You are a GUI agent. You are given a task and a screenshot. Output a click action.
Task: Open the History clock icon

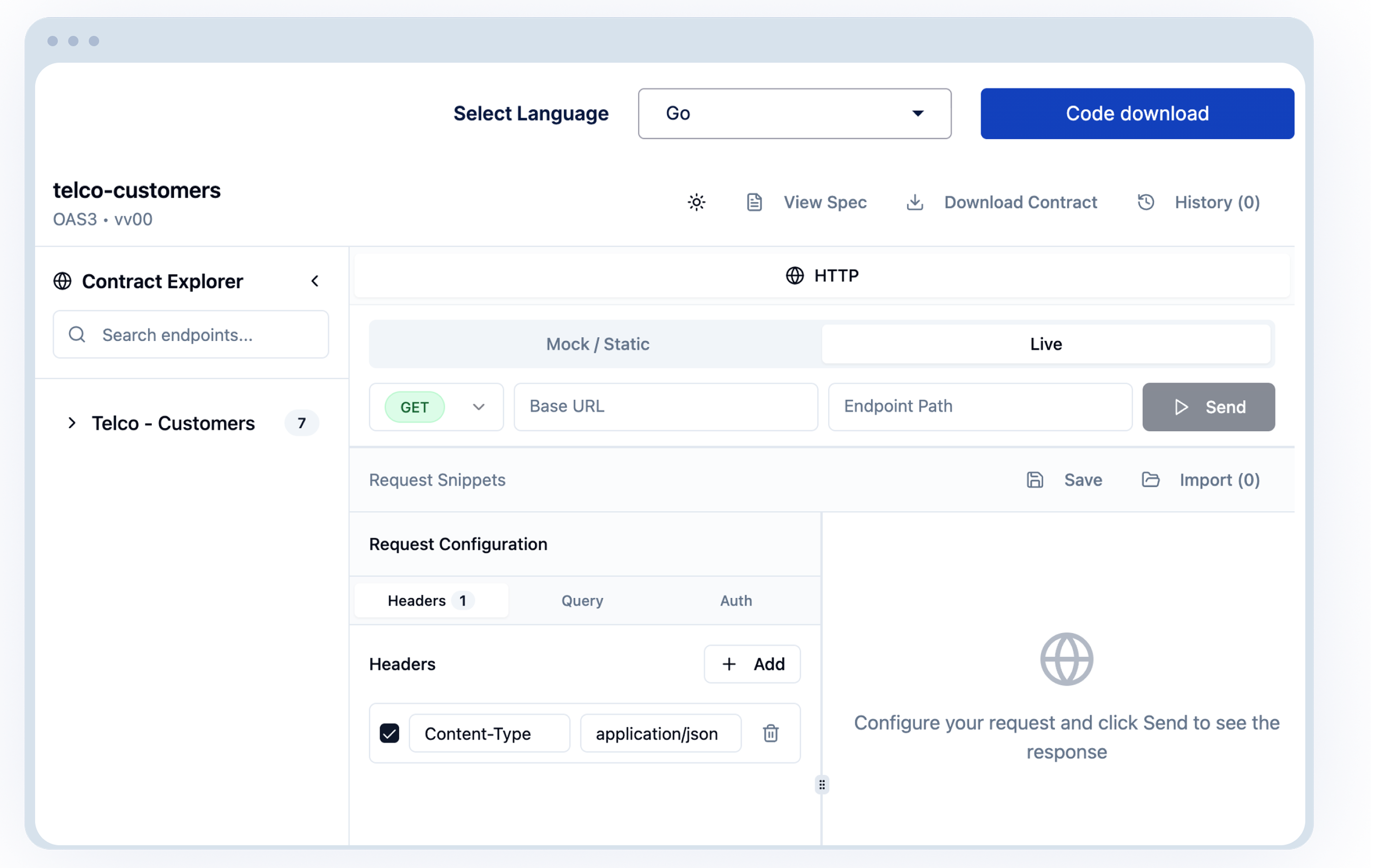[x=1146, y=202]
